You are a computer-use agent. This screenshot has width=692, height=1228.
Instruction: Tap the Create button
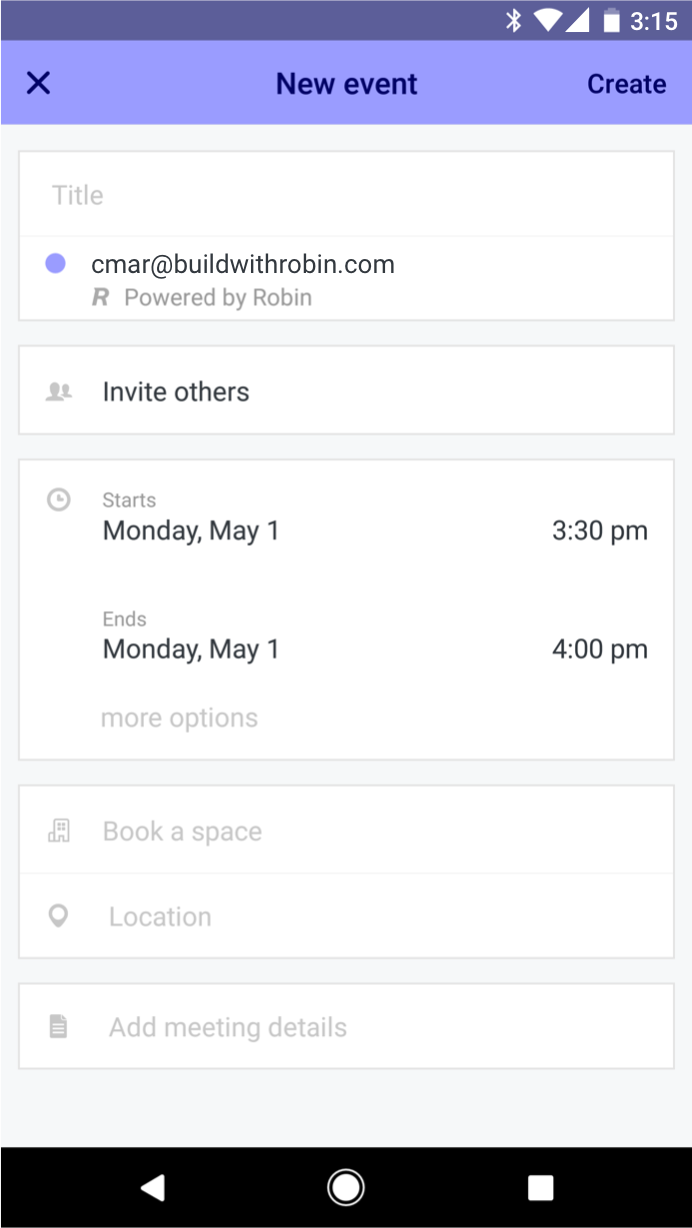coord(626,84)
